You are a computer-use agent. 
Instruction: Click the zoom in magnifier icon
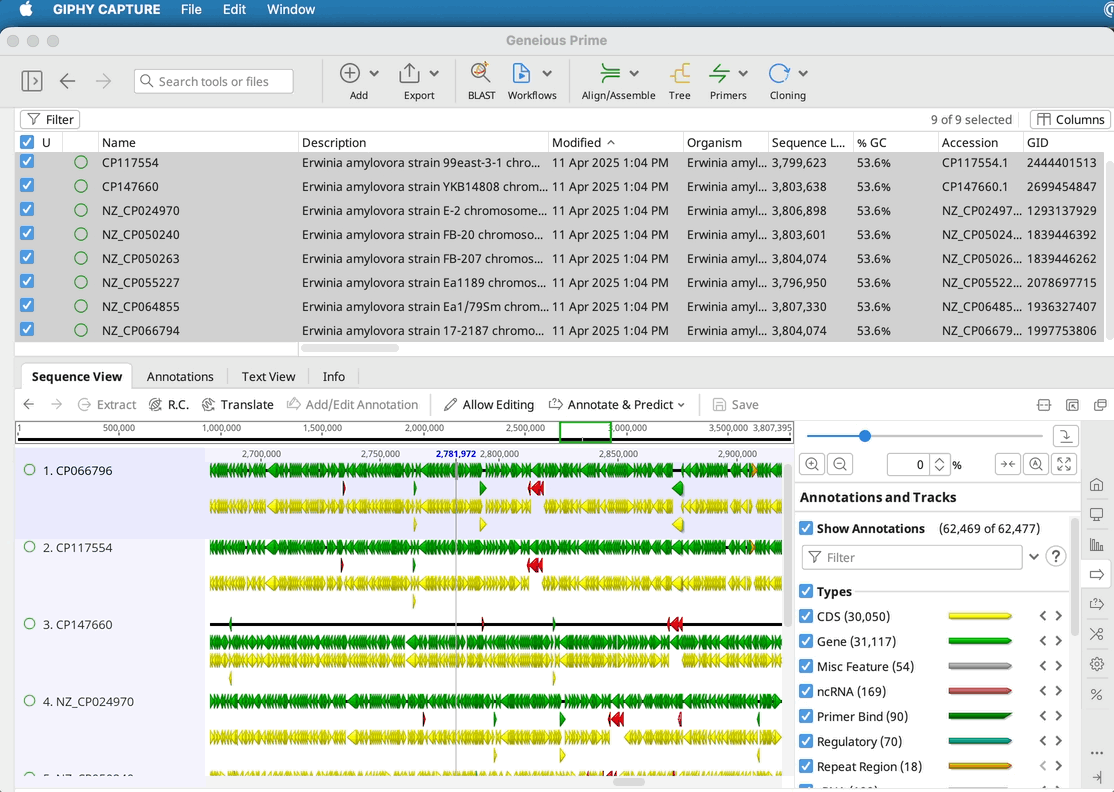812,464
